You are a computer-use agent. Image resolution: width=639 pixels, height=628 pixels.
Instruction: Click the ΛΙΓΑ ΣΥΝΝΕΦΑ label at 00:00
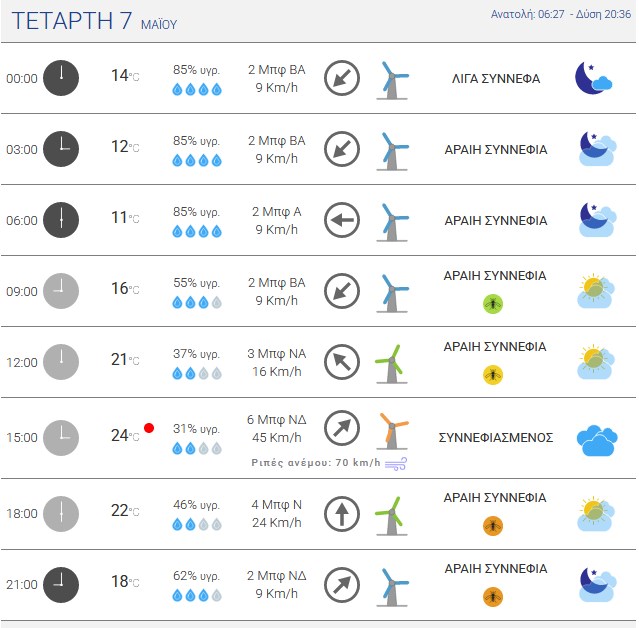[496, 79]
